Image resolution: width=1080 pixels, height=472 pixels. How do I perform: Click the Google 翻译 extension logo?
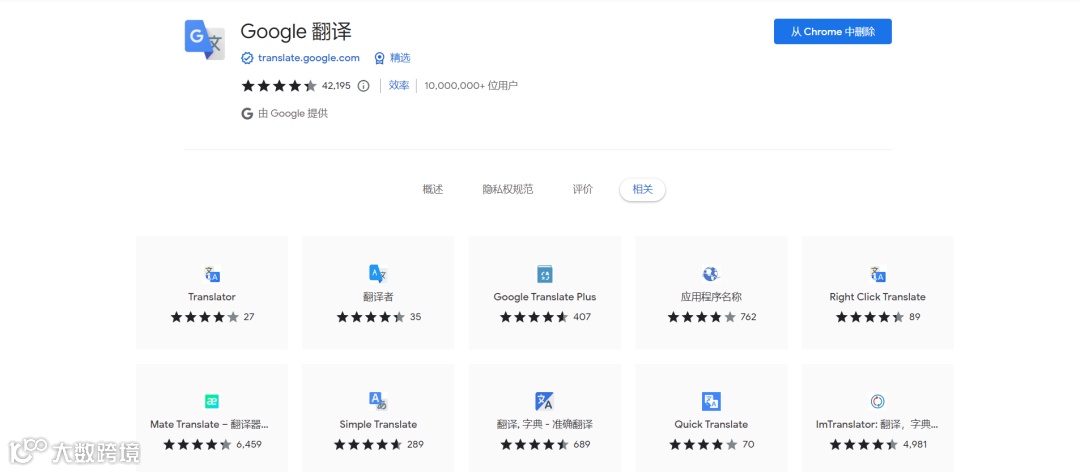tap(205, 40)
